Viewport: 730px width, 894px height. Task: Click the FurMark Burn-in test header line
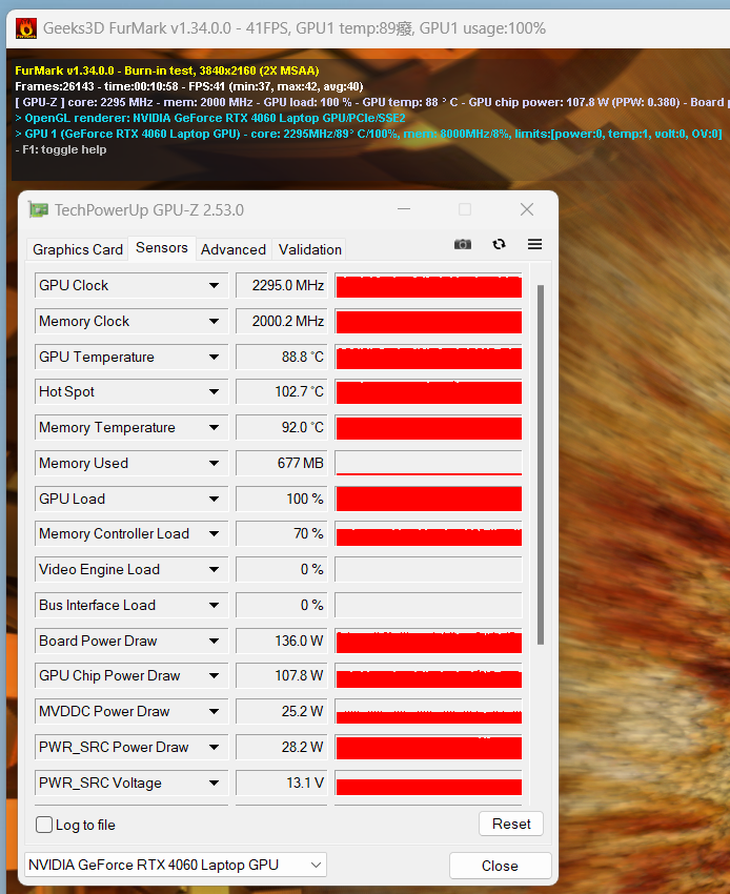[x=167, y=71]
